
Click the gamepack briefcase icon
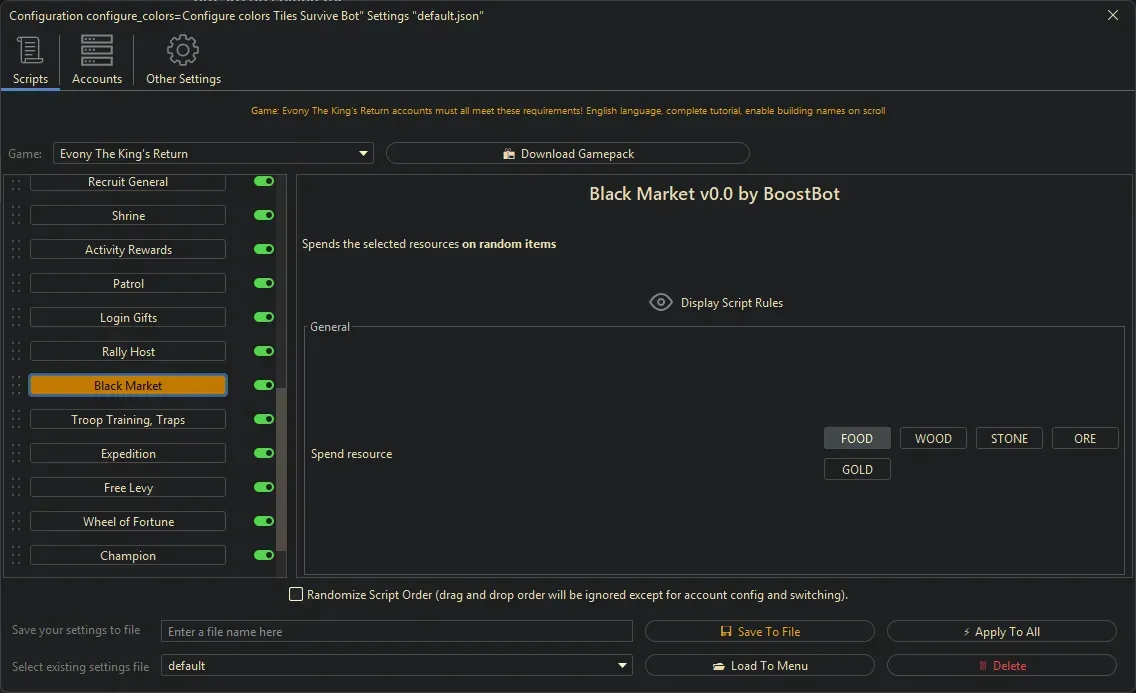tap(511, 153)
